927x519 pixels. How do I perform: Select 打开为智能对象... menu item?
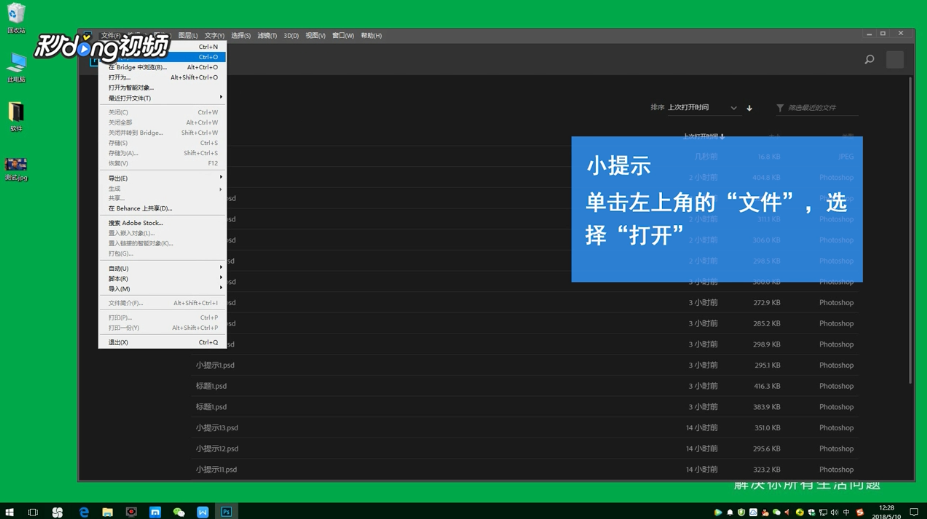click(162, 87)
